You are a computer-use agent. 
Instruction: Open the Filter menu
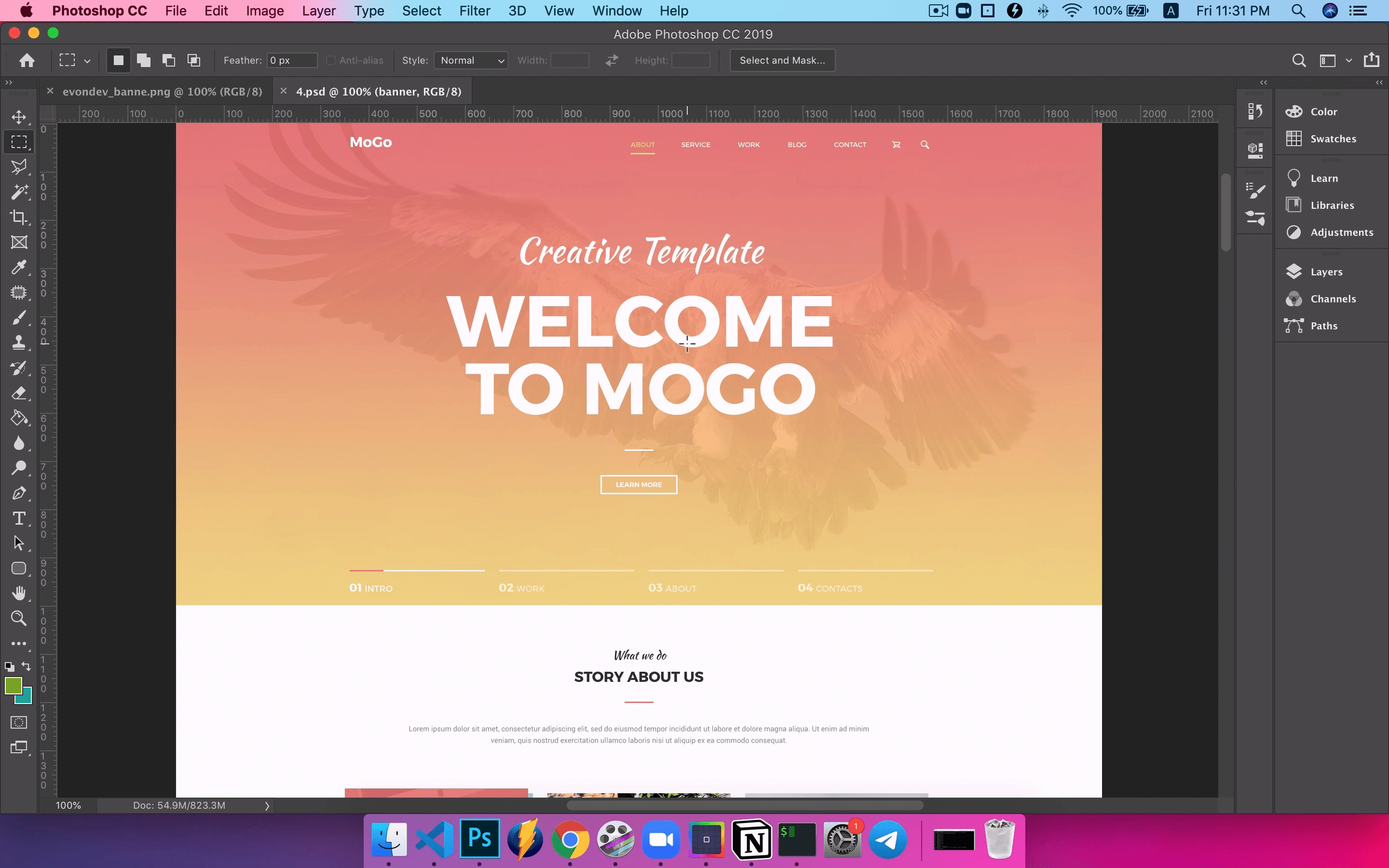(x=474, y=11)
